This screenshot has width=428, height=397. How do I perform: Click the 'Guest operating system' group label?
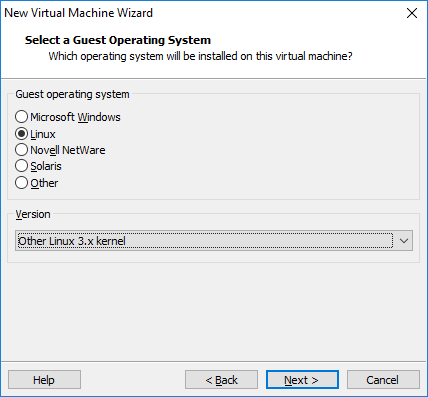pos(72,94)
